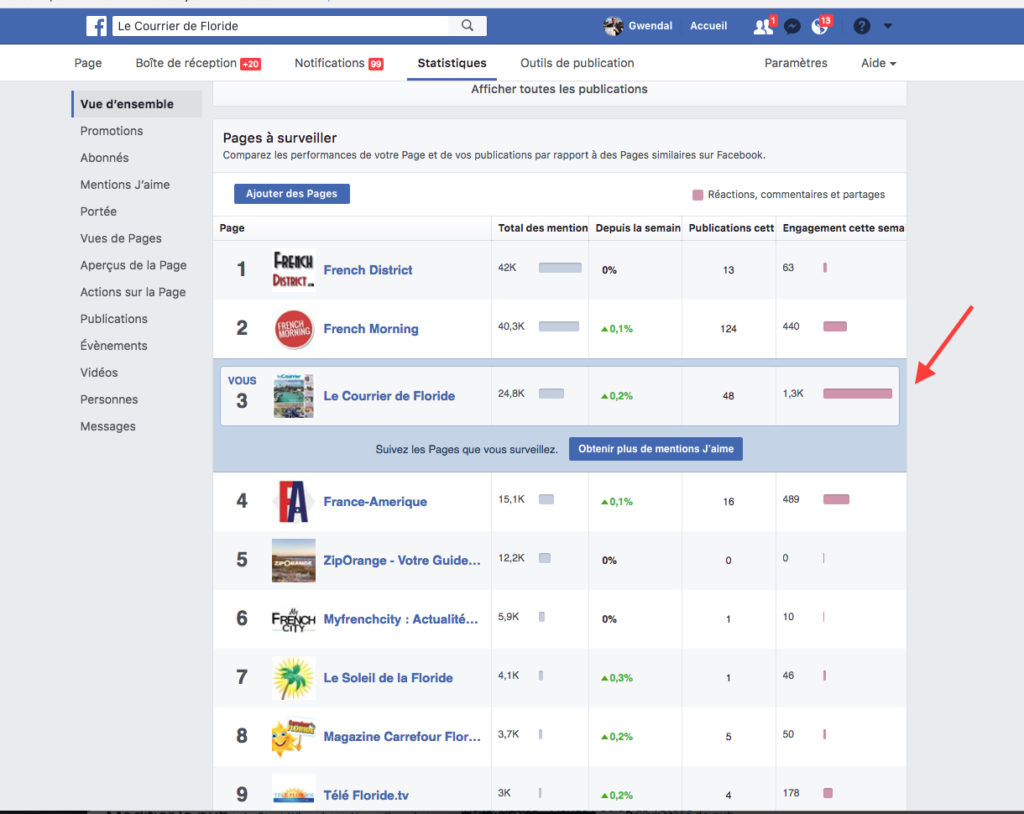Open Magazine Carrefour Floride page link
The height and width of the screenshot is (814, 1024).
tap(402, 737)
